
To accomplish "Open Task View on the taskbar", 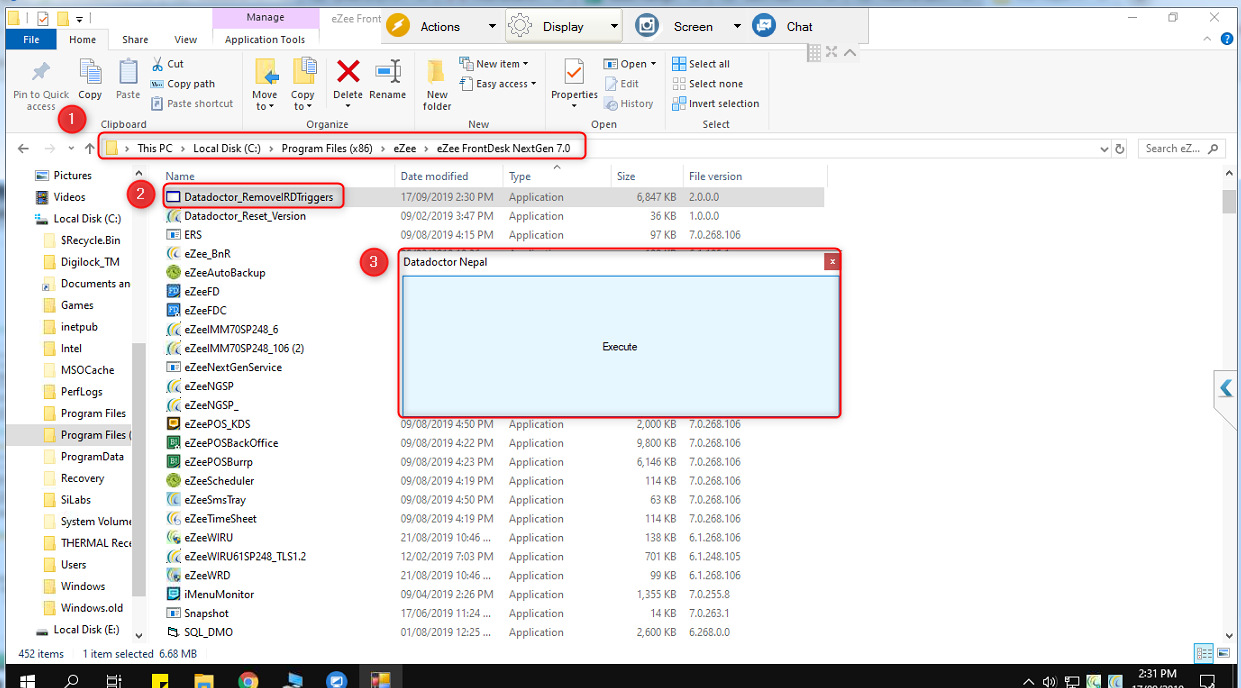I will click(x=115, y=681).
